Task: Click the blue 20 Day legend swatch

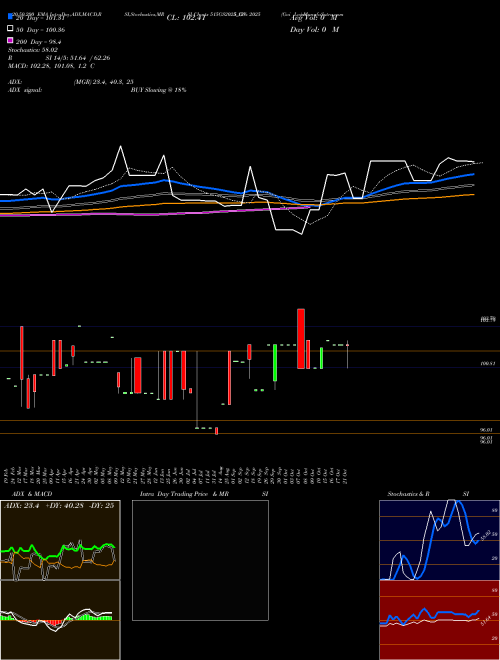Action: 10,16
